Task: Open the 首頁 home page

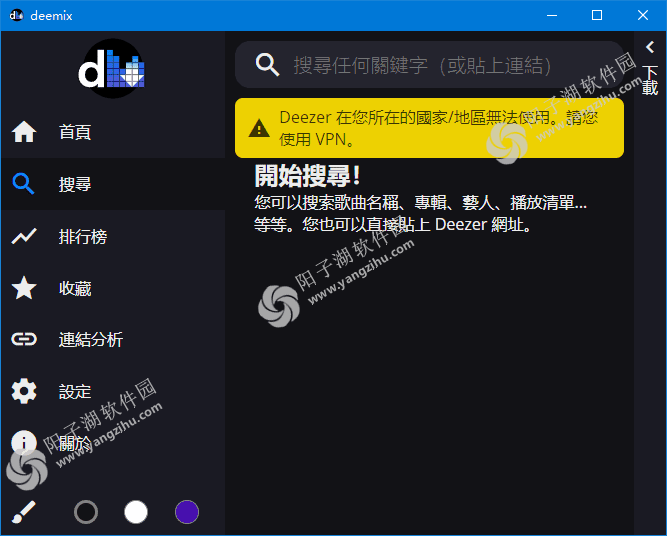Action: [113, 132]
